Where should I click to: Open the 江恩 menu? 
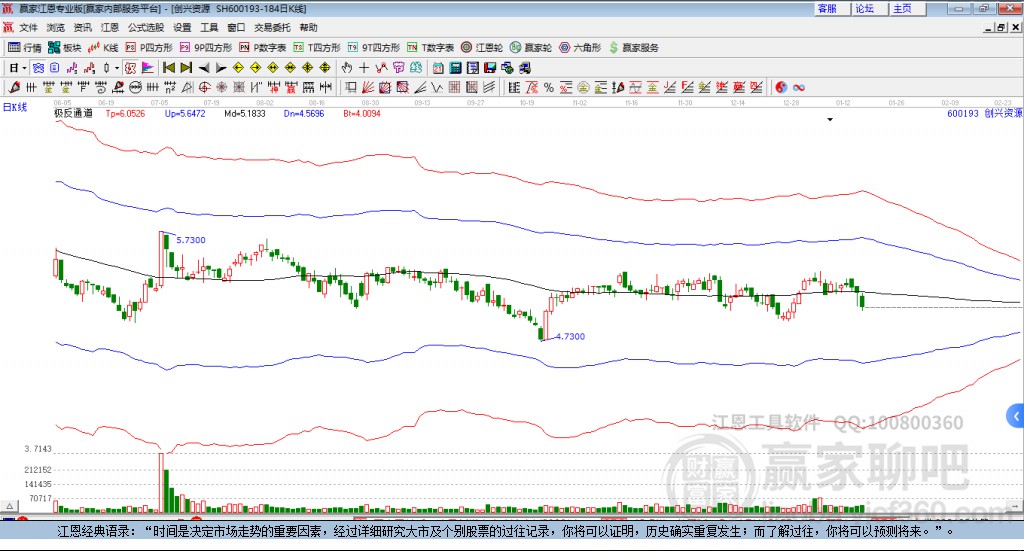pos(109,28)
